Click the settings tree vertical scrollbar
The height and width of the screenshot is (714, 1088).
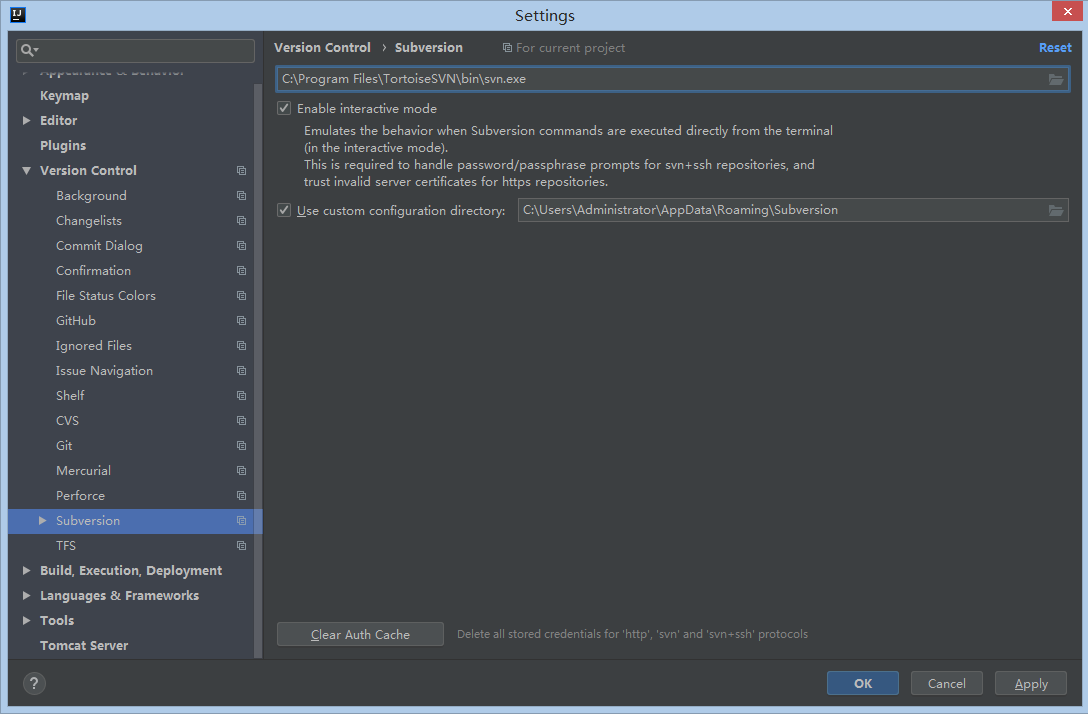(x=258, y=371)
